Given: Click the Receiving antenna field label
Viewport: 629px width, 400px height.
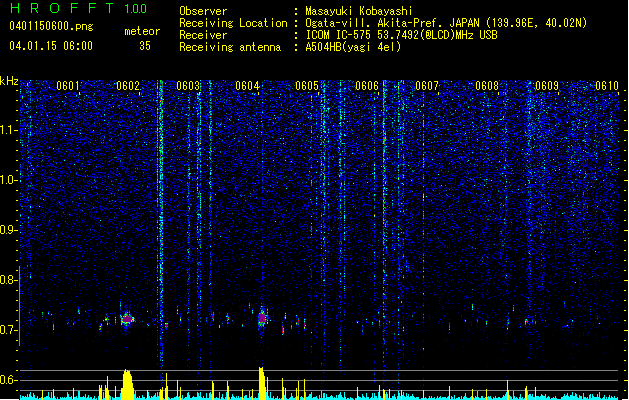Looking at the screenshot, I should coord(230,47).
